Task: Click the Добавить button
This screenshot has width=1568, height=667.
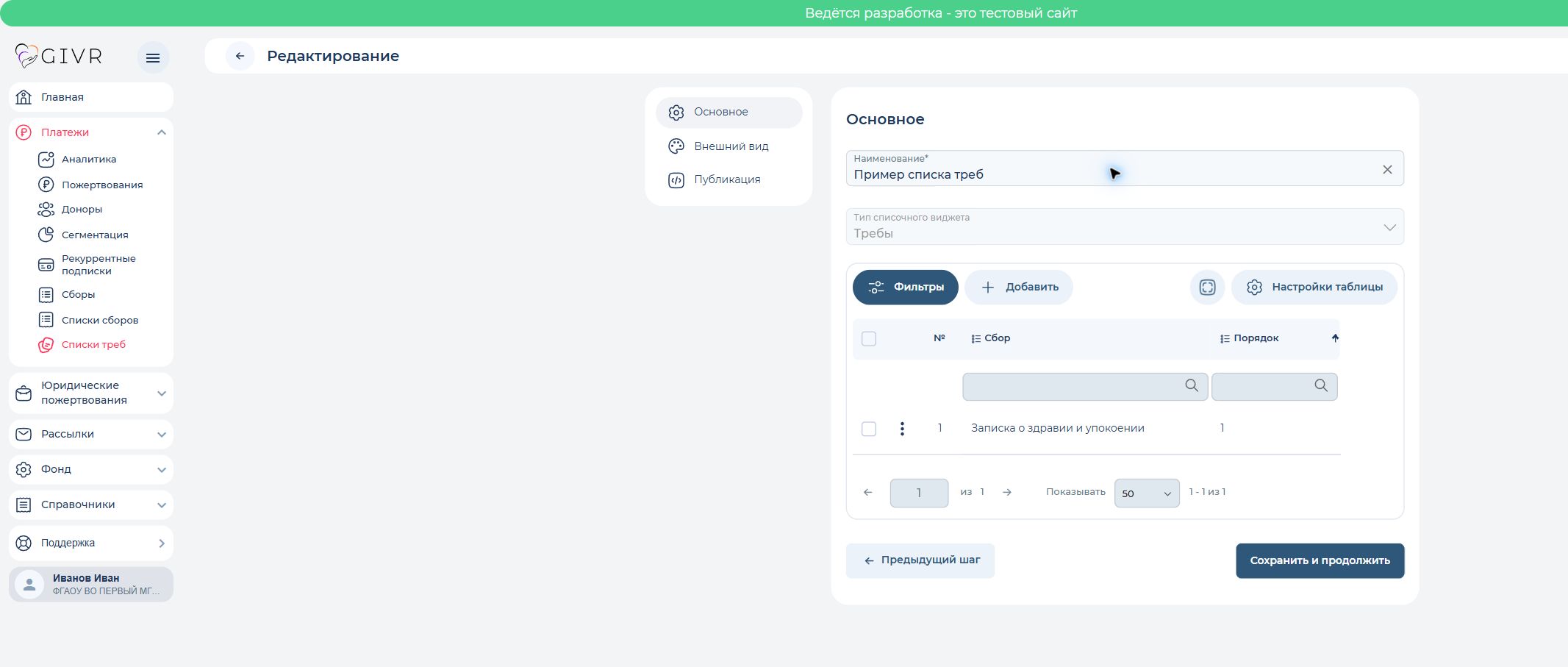Action: click(x=1019, y=288)
